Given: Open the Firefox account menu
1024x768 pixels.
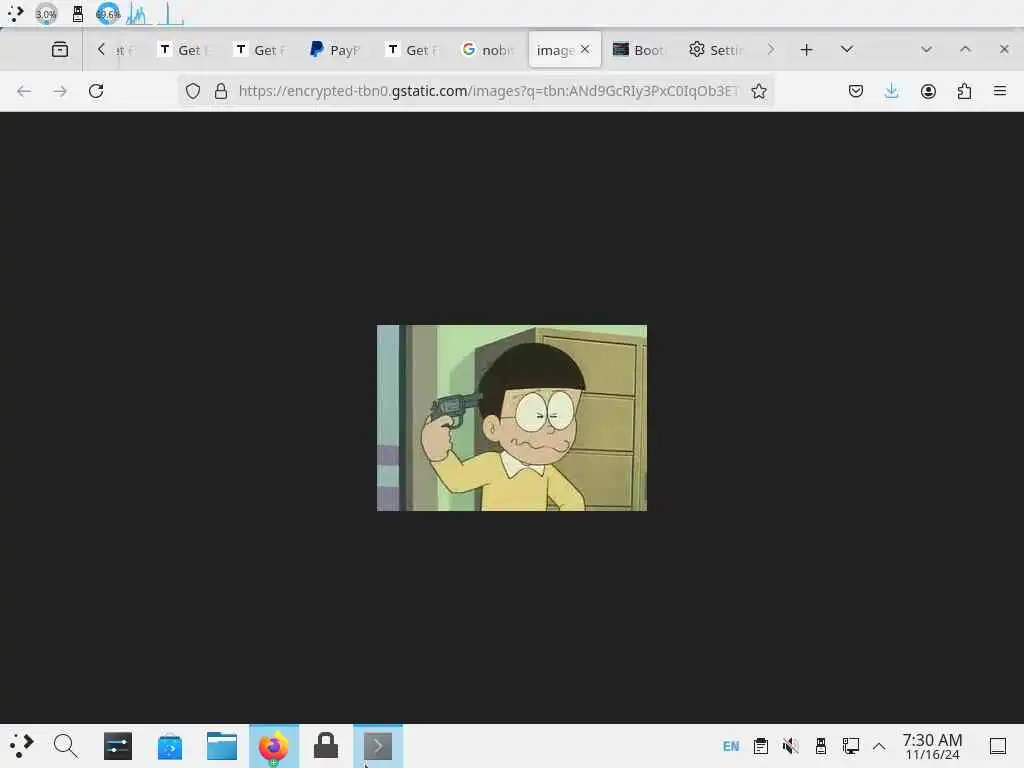Looking at the screenshot, I should point(928,91).
